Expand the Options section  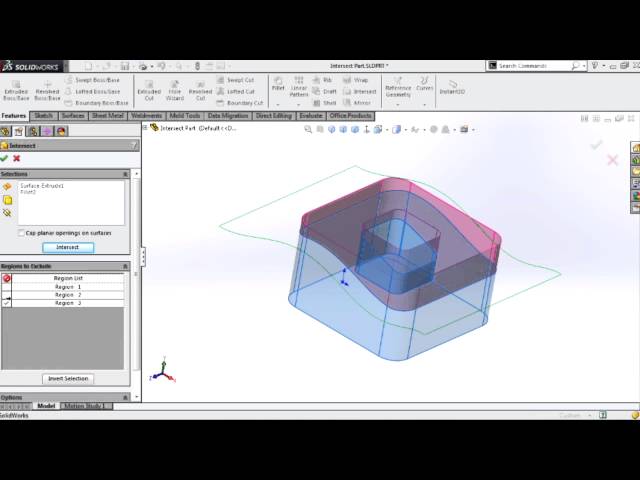[x=126, y=397]
